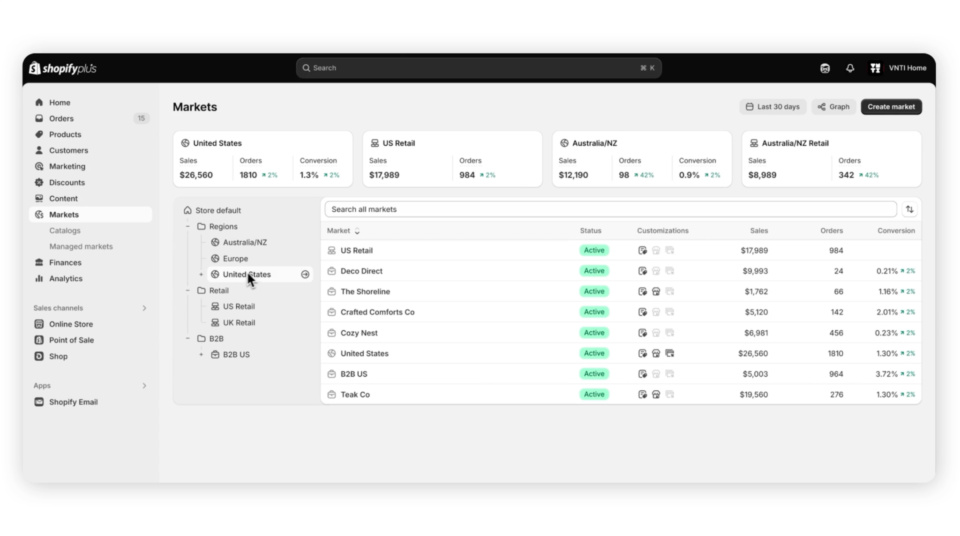Select Store default in tree
The width and height of the screenshot is (960, 536).
coord(212,210)
